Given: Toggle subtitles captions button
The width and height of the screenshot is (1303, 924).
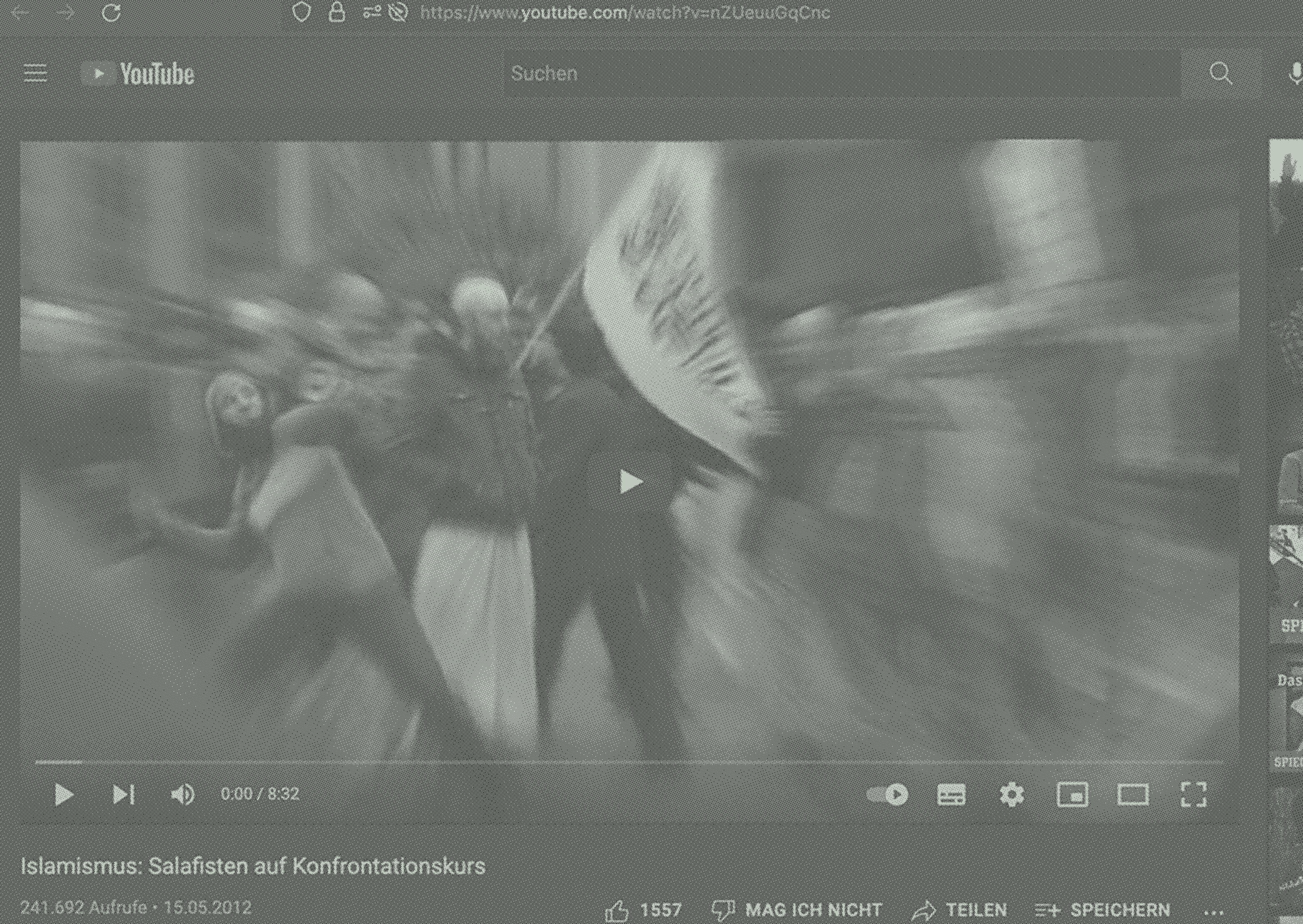Looking at the screenshot, I should click(951, 795).
